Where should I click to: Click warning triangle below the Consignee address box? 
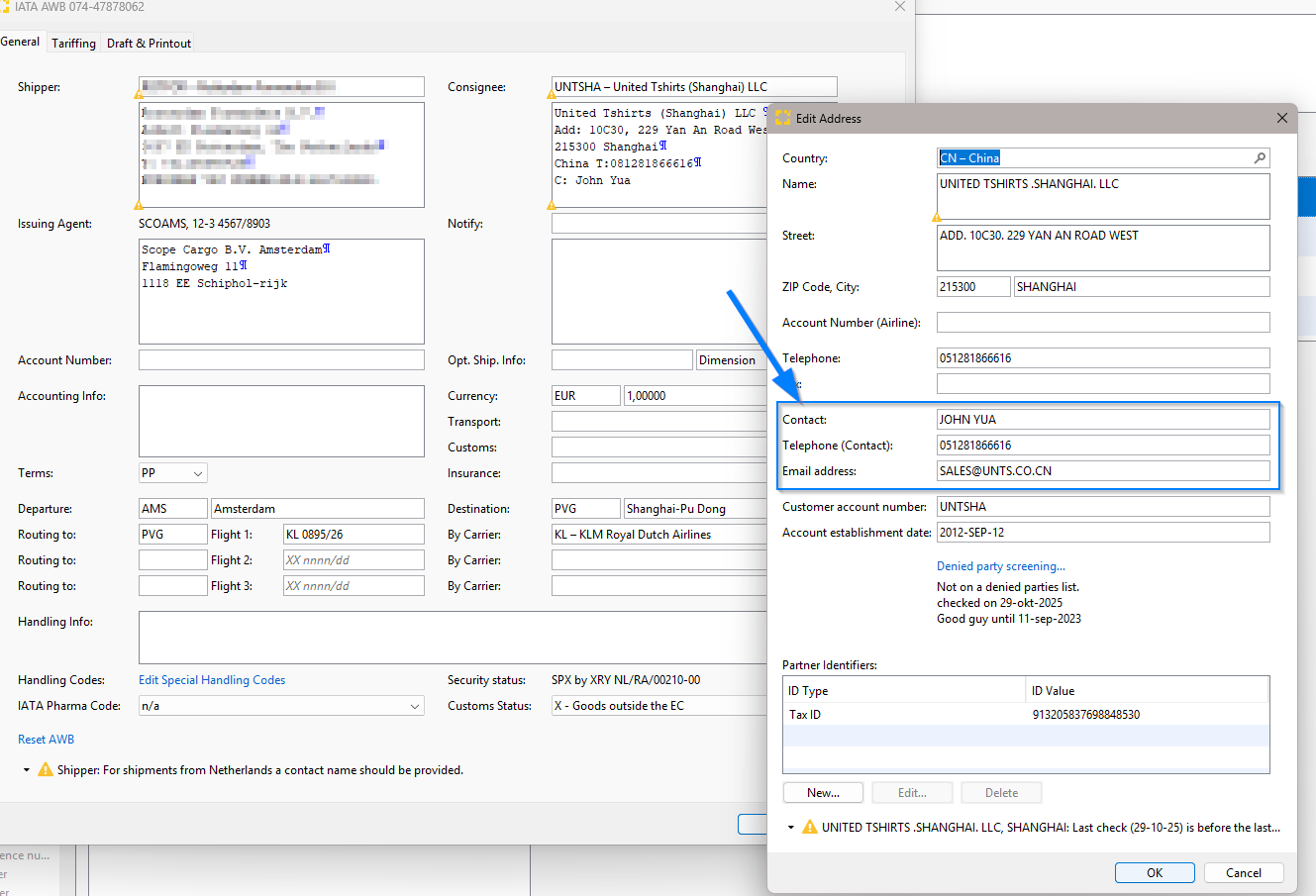[552, 206]
